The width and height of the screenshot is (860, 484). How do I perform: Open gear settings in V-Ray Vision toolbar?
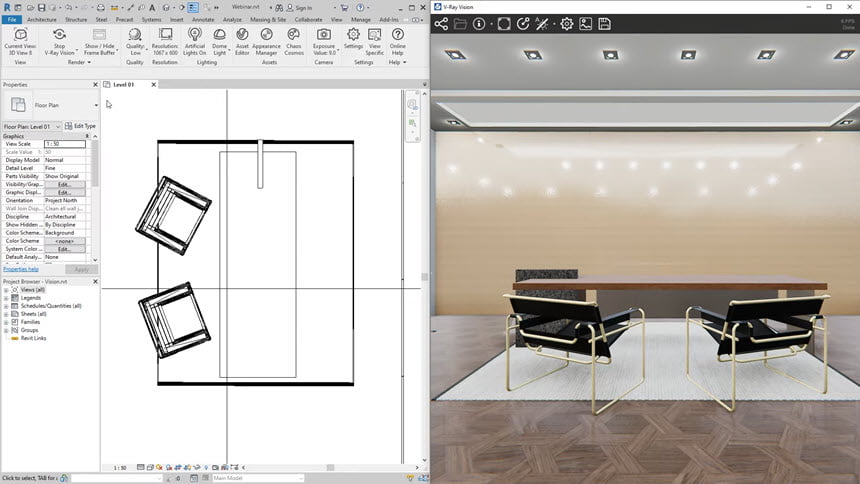pos(567,24)
